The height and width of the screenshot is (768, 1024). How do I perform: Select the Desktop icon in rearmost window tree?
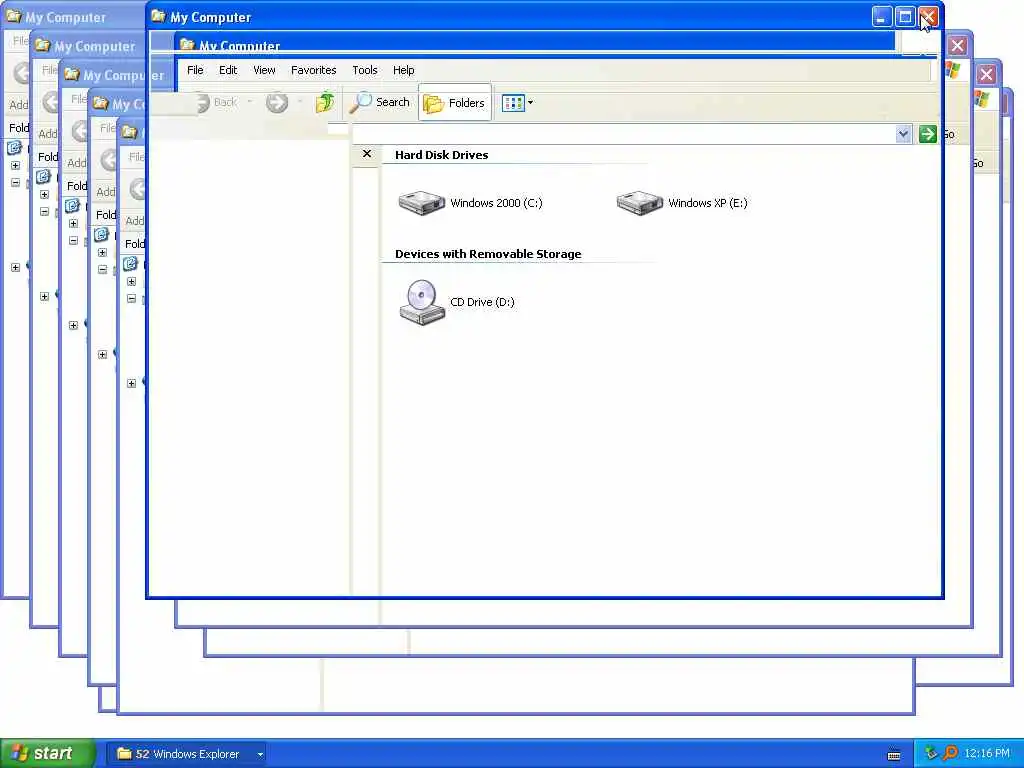point(14,148)
